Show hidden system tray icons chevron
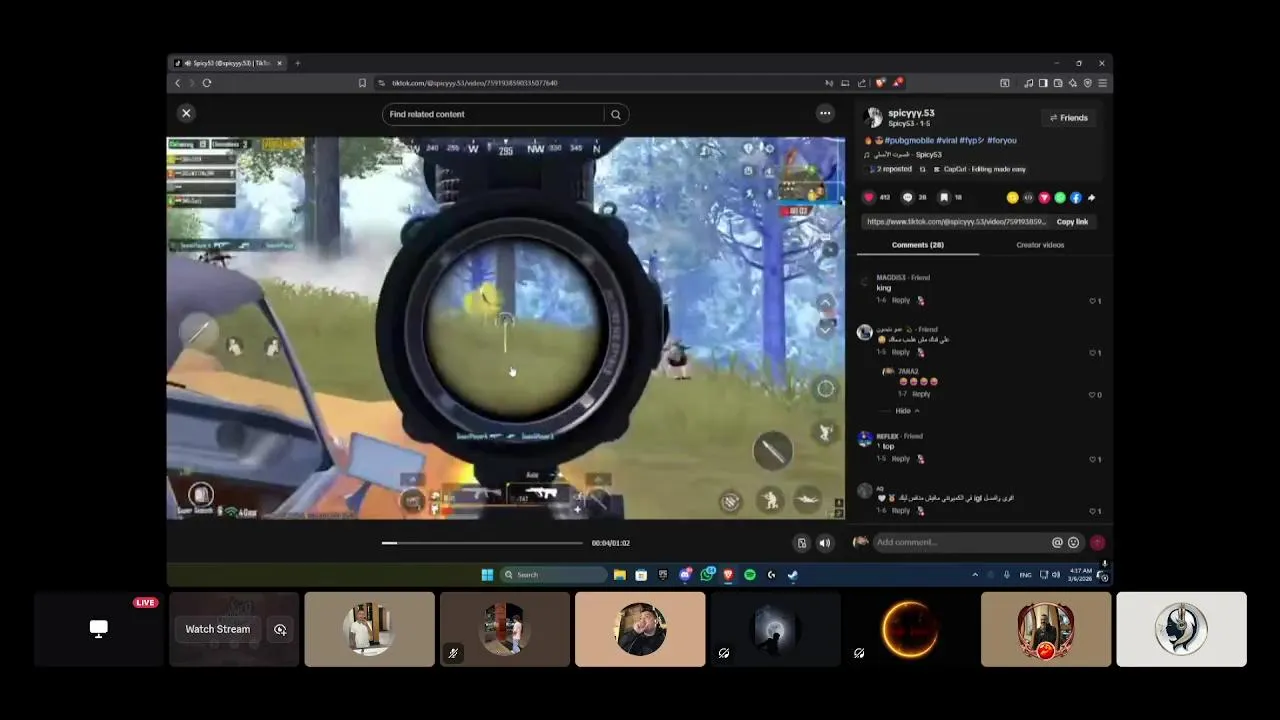The width and height of the screenshot is (1280, 720). pos(975,575)
